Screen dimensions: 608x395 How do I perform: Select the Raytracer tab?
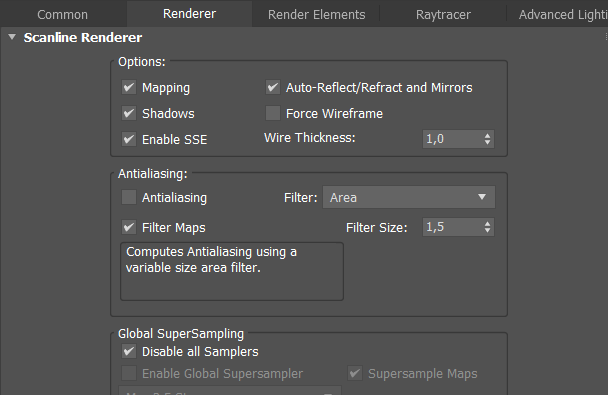coord(443,14)
